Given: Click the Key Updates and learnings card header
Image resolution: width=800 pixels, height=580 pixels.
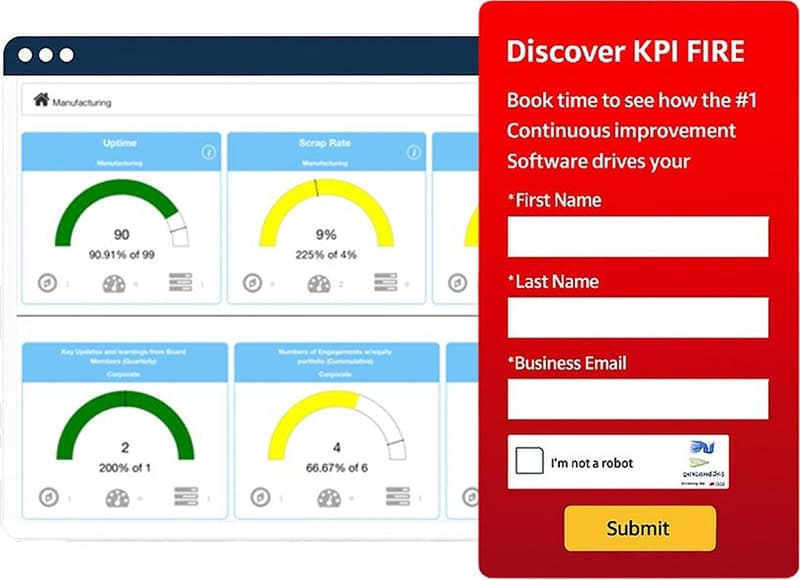Looking at the screenshot, I should coord(124,362).
